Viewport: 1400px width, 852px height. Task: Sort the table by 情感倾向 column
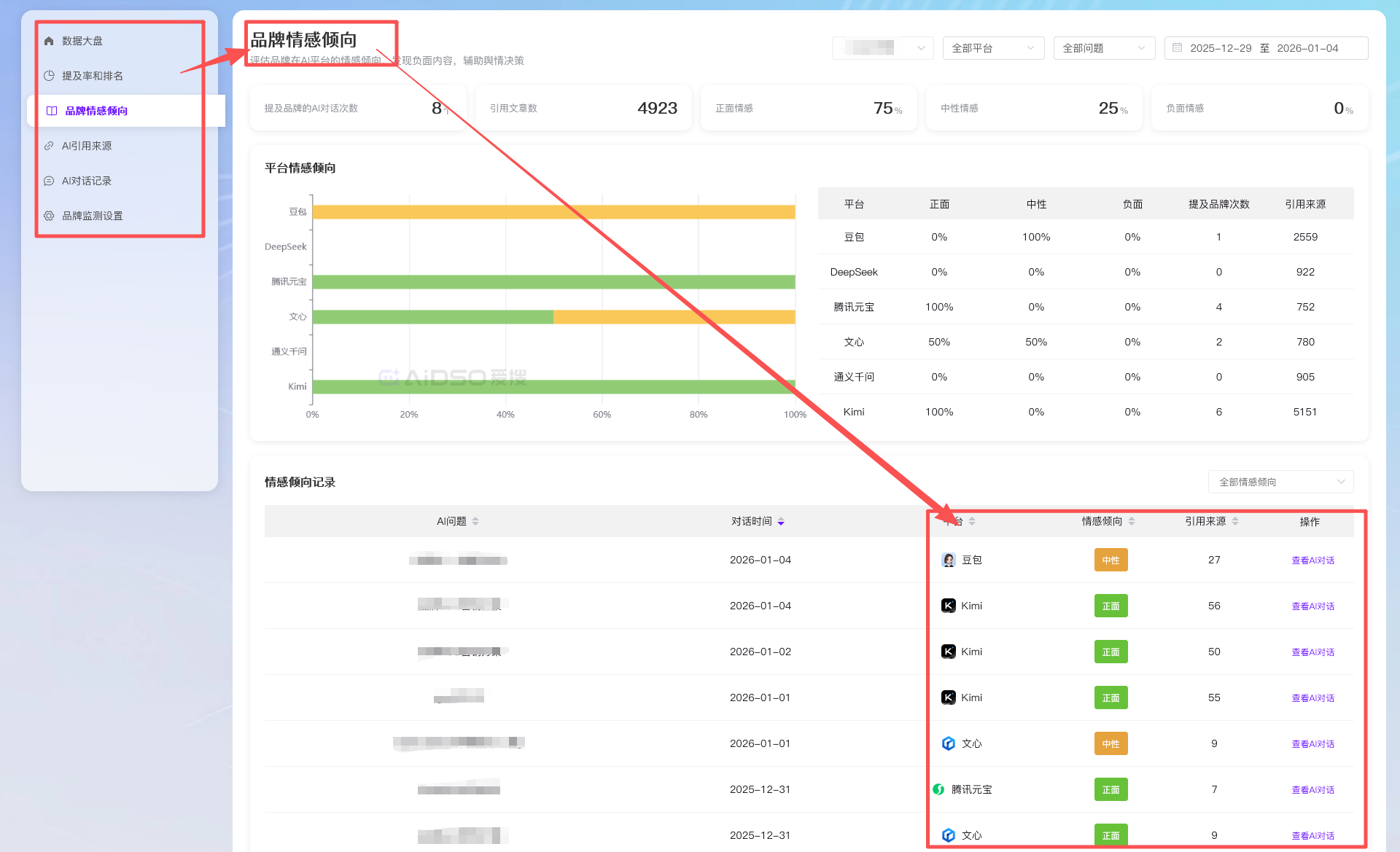tap(1132, 521)
